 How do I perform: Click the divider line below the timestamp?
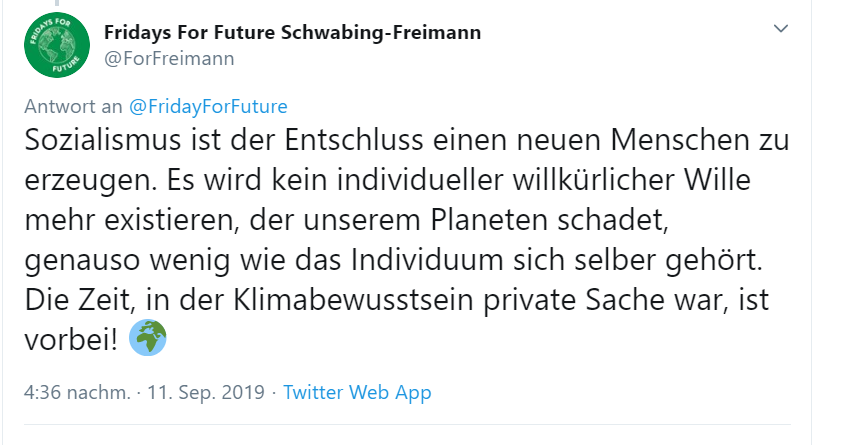point(407,425)
